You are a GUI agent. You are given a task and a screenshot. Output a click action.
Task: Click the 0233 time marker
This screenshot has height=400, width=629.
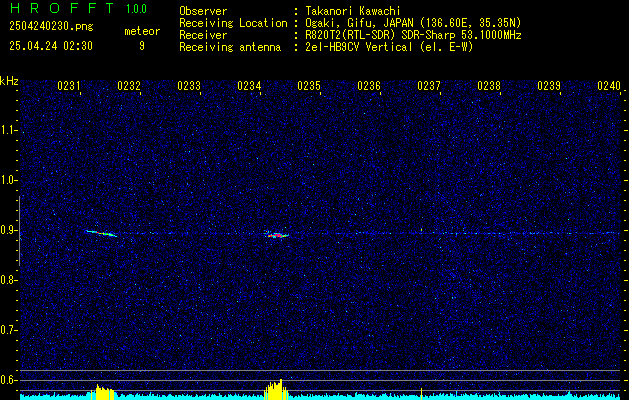tap(189, 86)
